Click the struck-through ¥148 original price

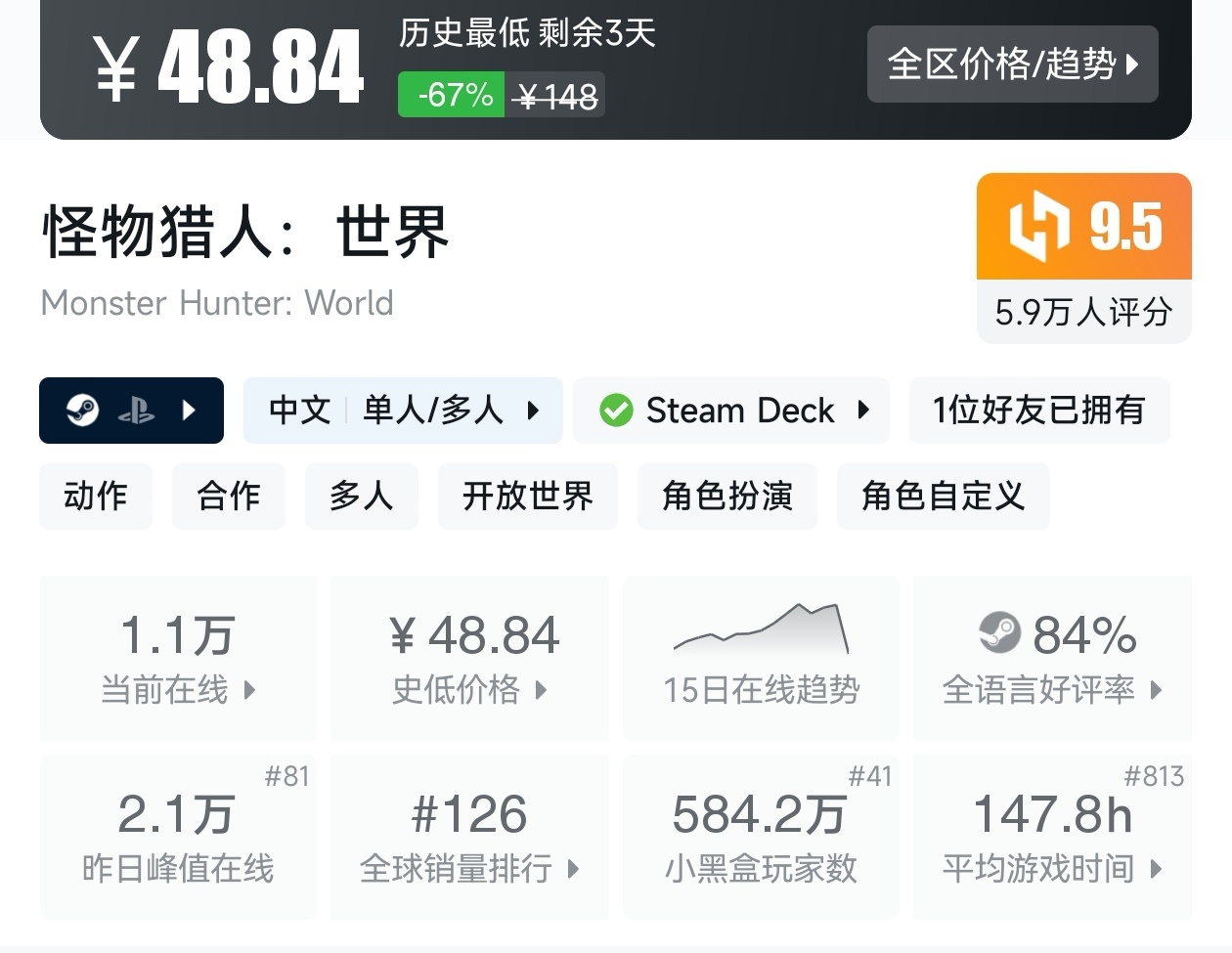coord(555,96)
